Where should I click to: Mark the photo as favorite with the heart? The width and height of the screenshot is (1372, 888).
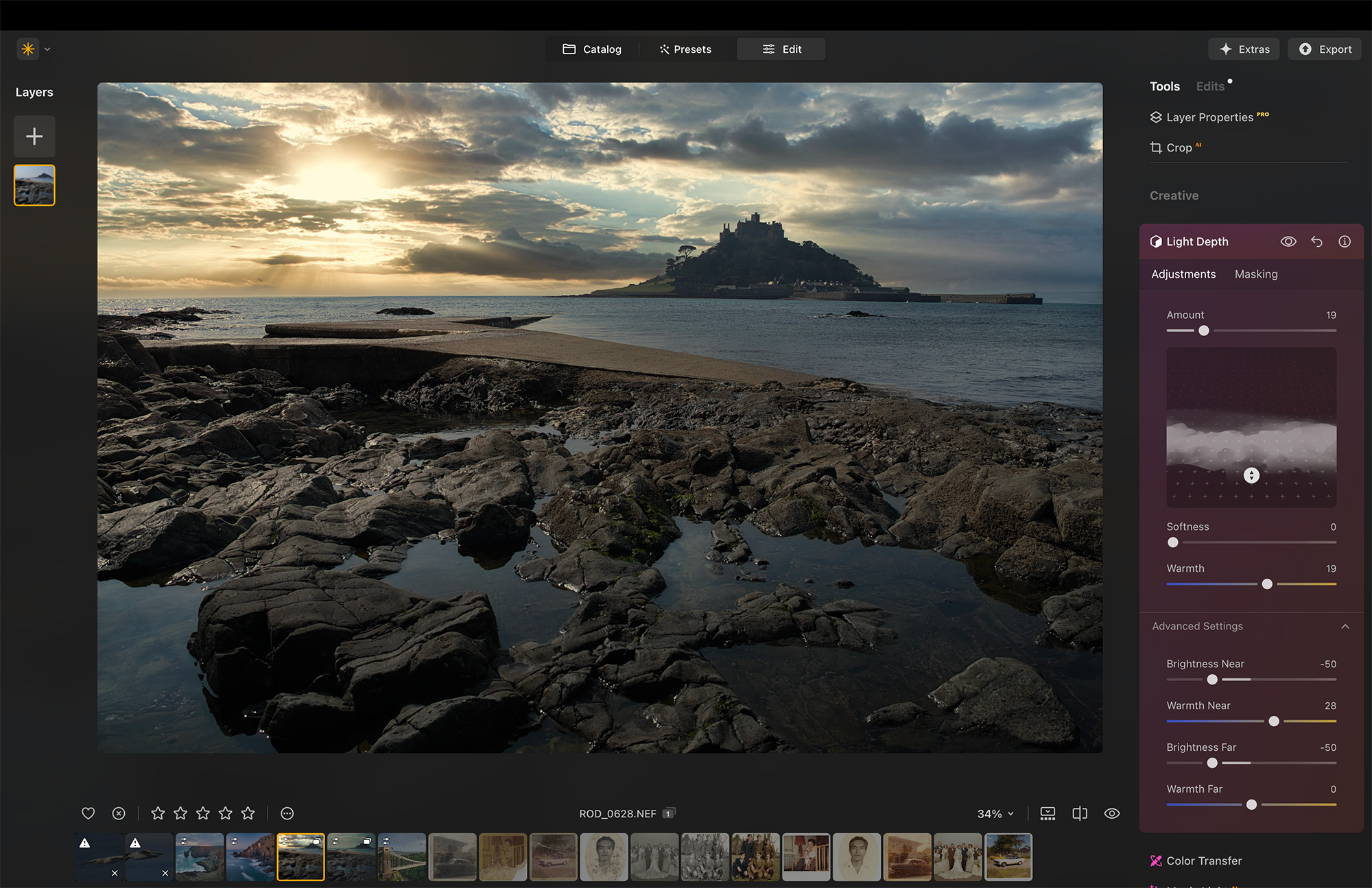(x=88, y=813)
